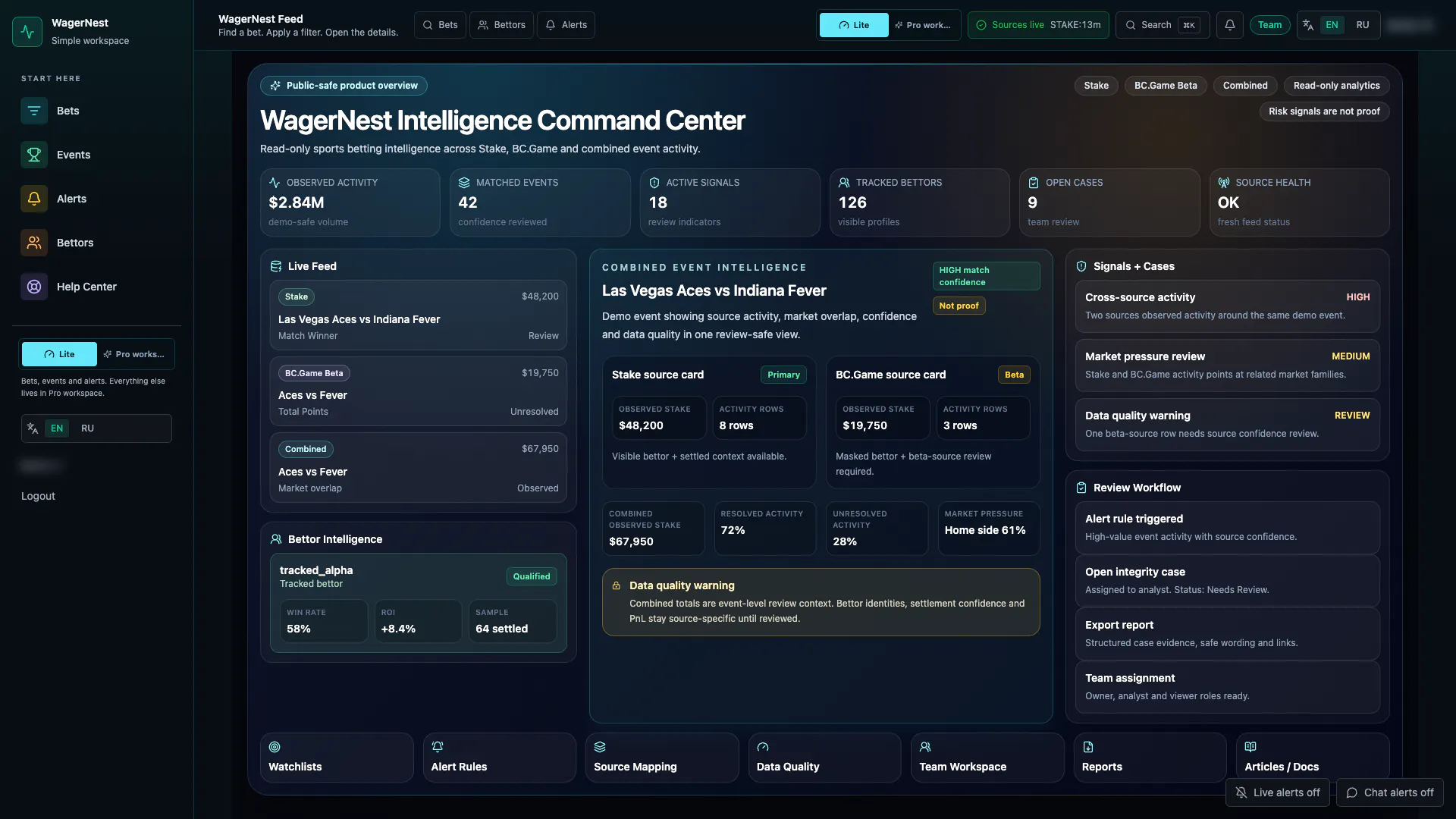Open the Help Center lifebuoy icon
Screen dimensions: 1456x819
[x=34, y=287]
